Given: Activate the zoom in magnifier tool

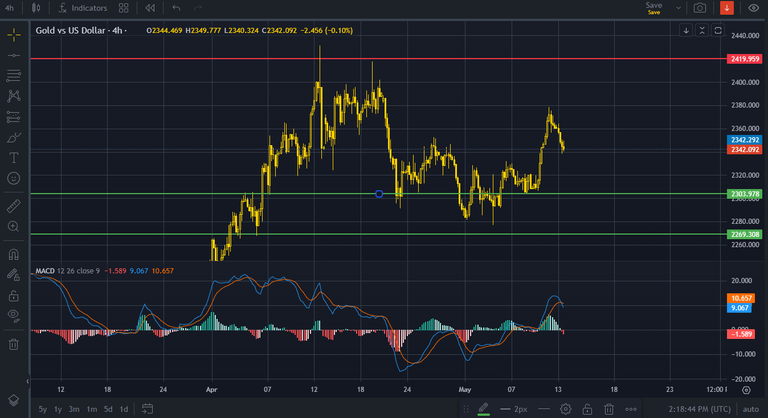Looking at the screenshot, I should [x=14, y=227].
